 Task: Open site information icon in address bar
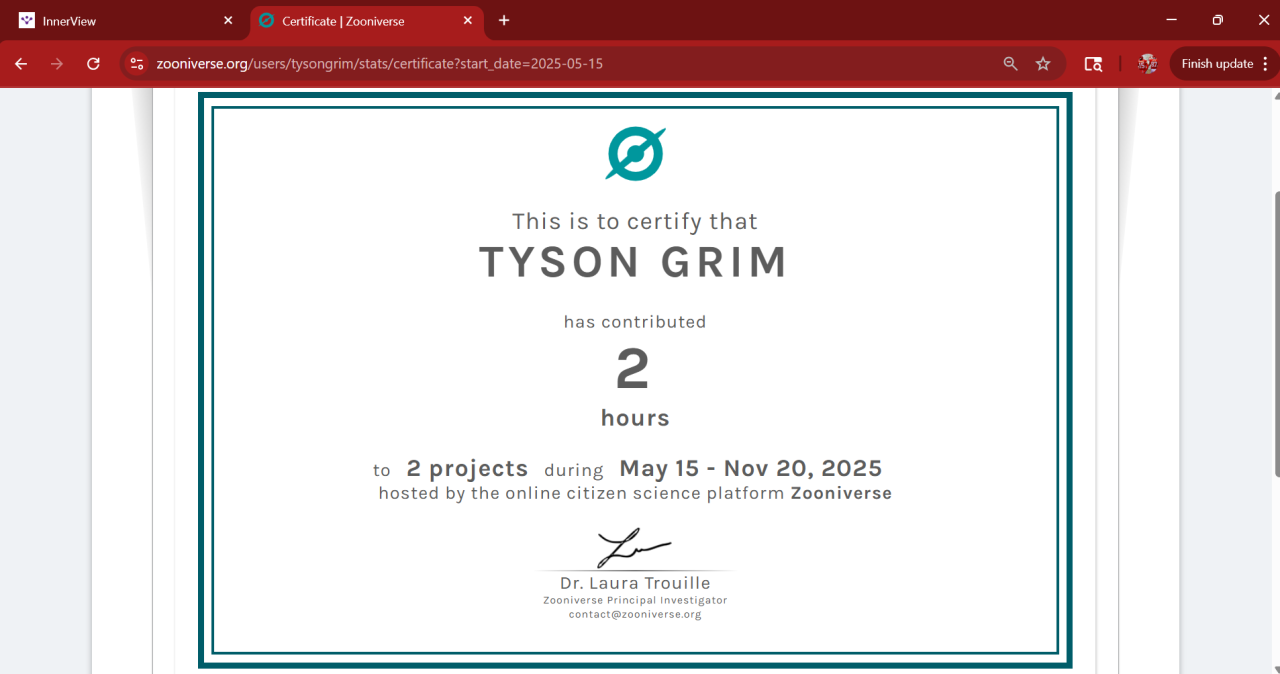(138, 64)
